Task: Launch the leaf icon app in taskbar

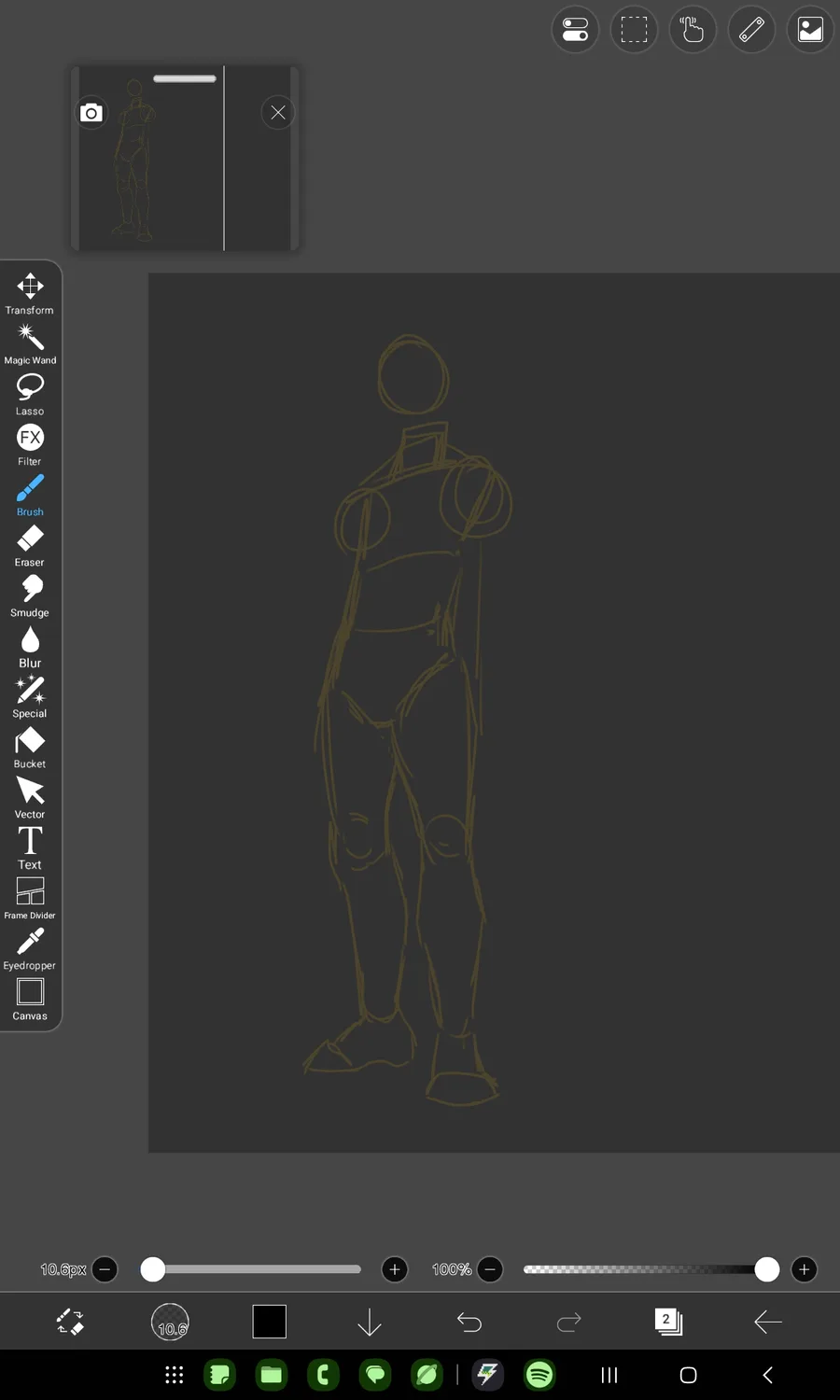Action: click(427, 1375)
